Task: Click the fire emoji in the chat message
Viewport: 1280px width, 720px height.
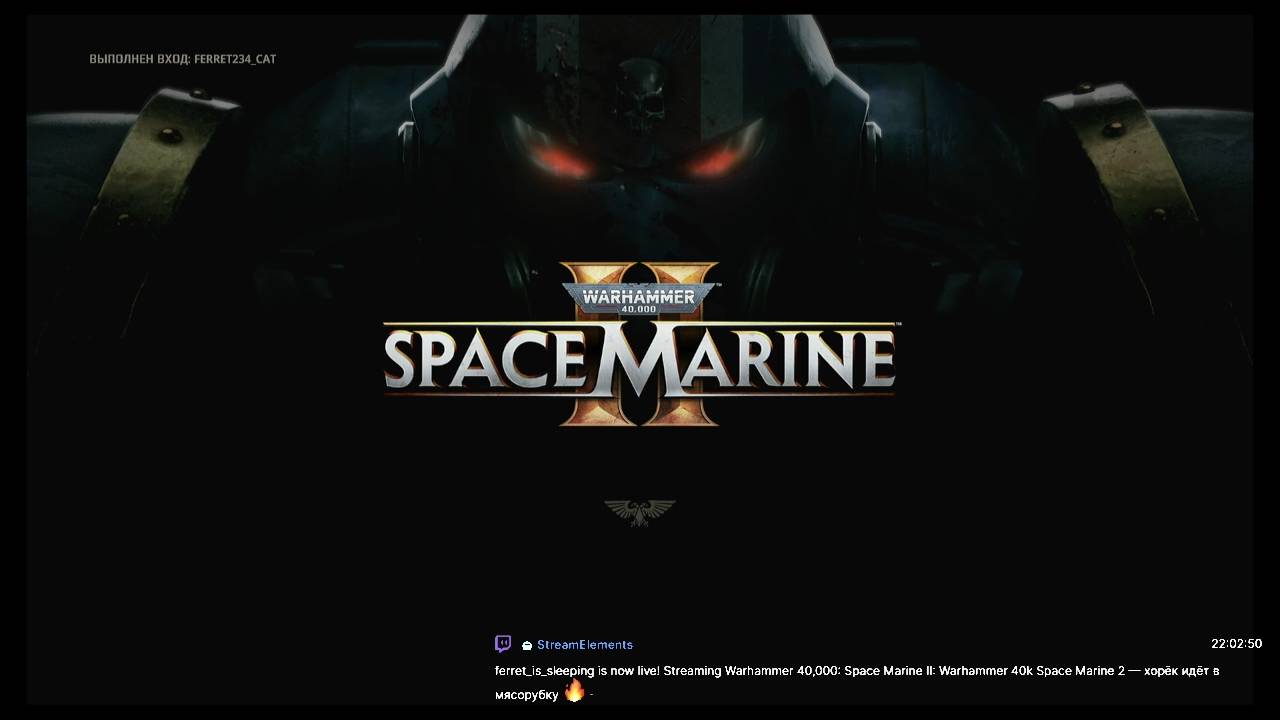Action: pyautogui.click(x=574, y=690)
